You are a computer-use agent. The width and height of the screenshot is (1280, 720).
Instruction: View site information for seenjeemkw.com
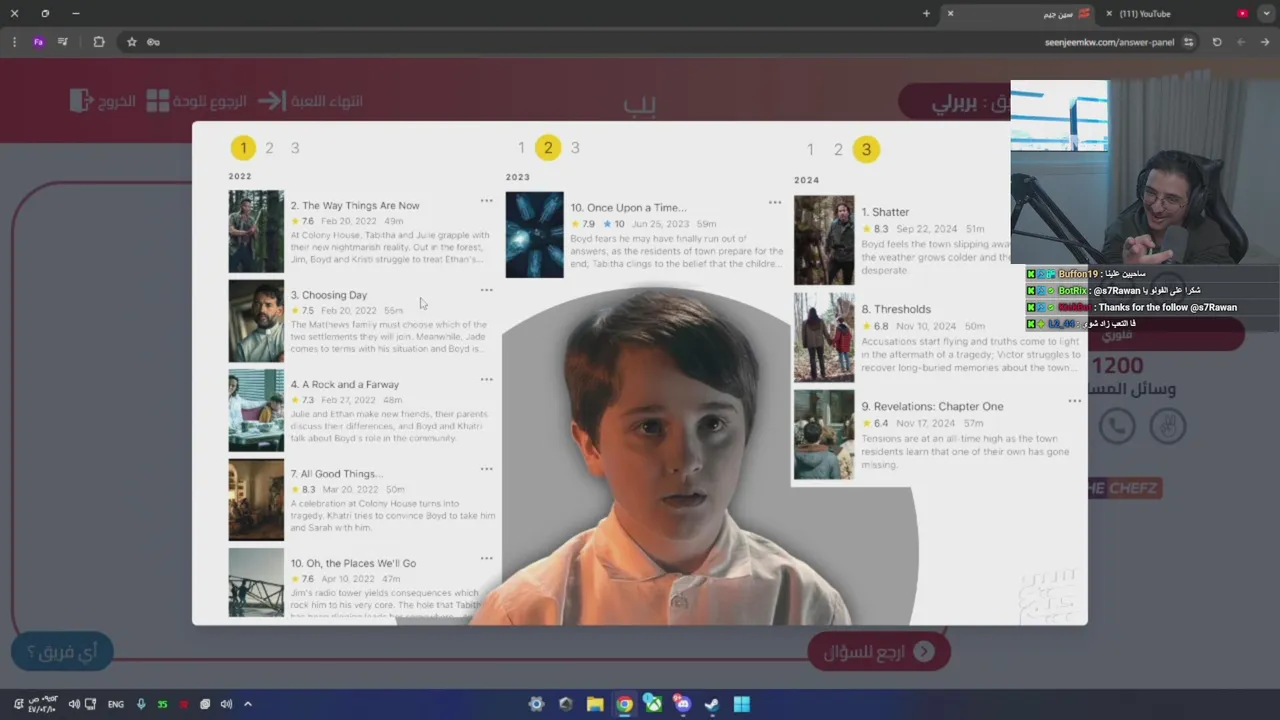pyautogui.click(x=1188, y=42)
